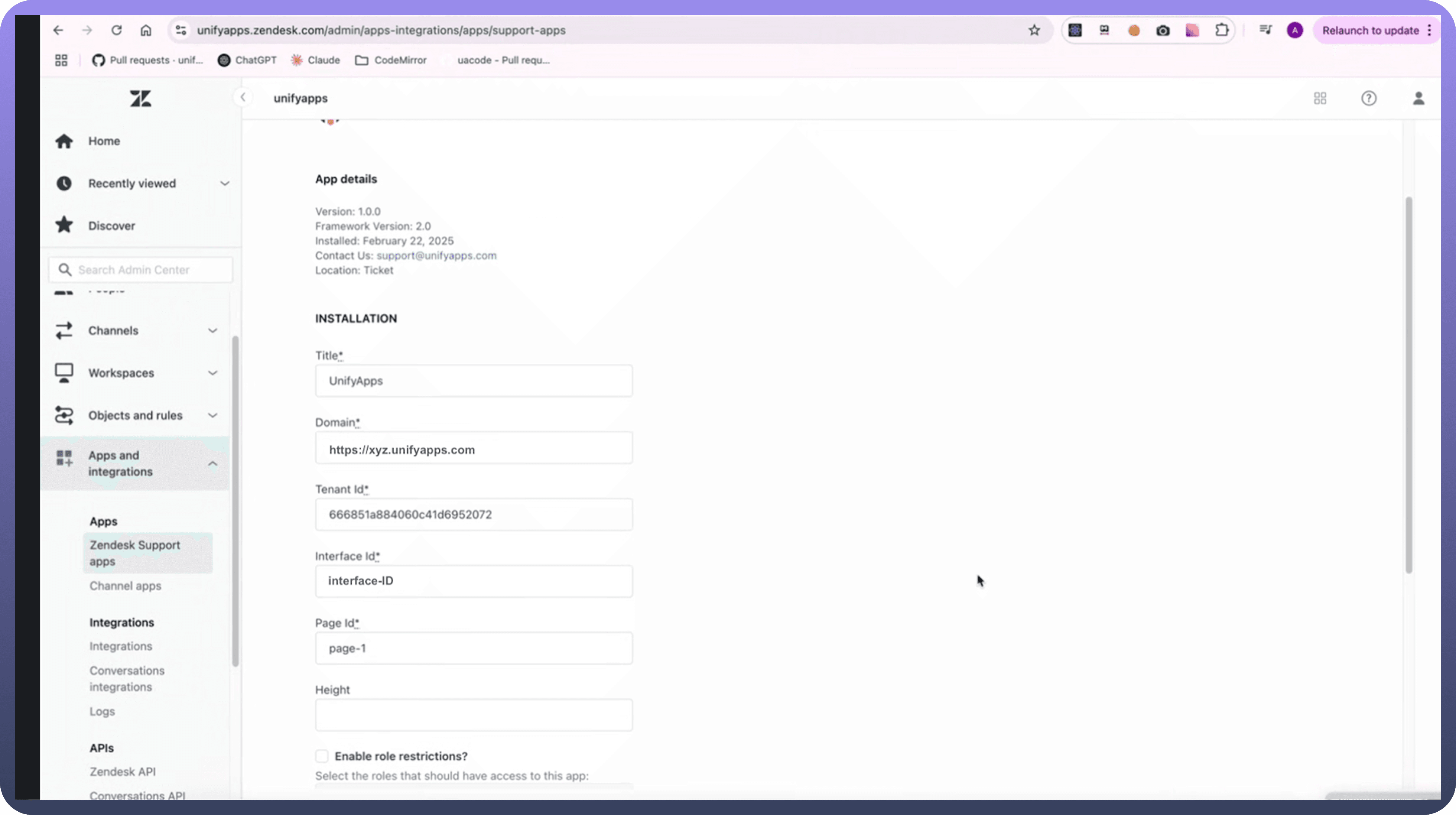The width and height of the screenshot is (1456, 815).
Task: Click the Discover label in sidebar
Action: point(112,226)
